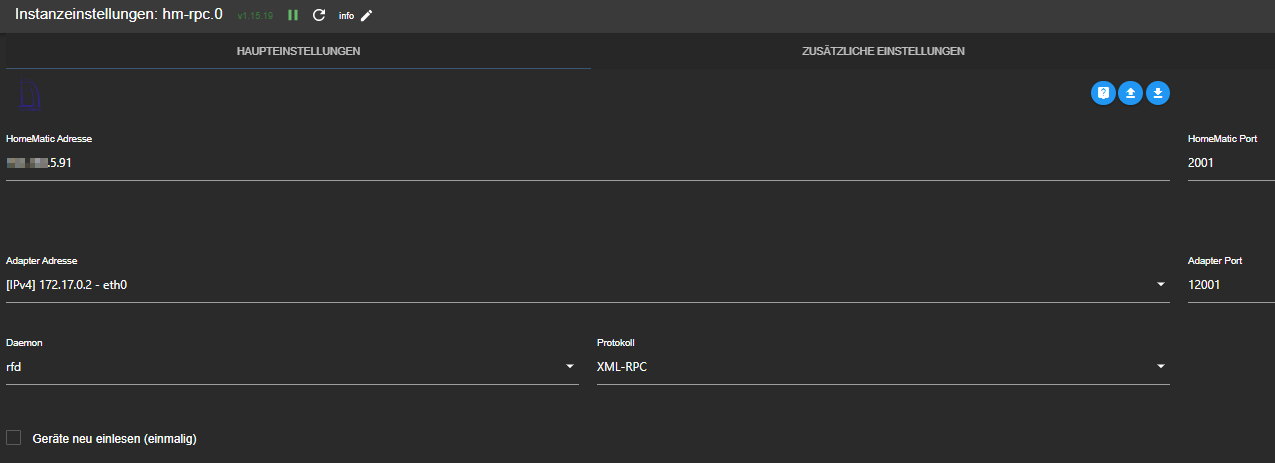Click the Instanzeinstellungen: hm-rpc.0 title
The height and width of the screenshot is (463, 1275).
point(118,16)
